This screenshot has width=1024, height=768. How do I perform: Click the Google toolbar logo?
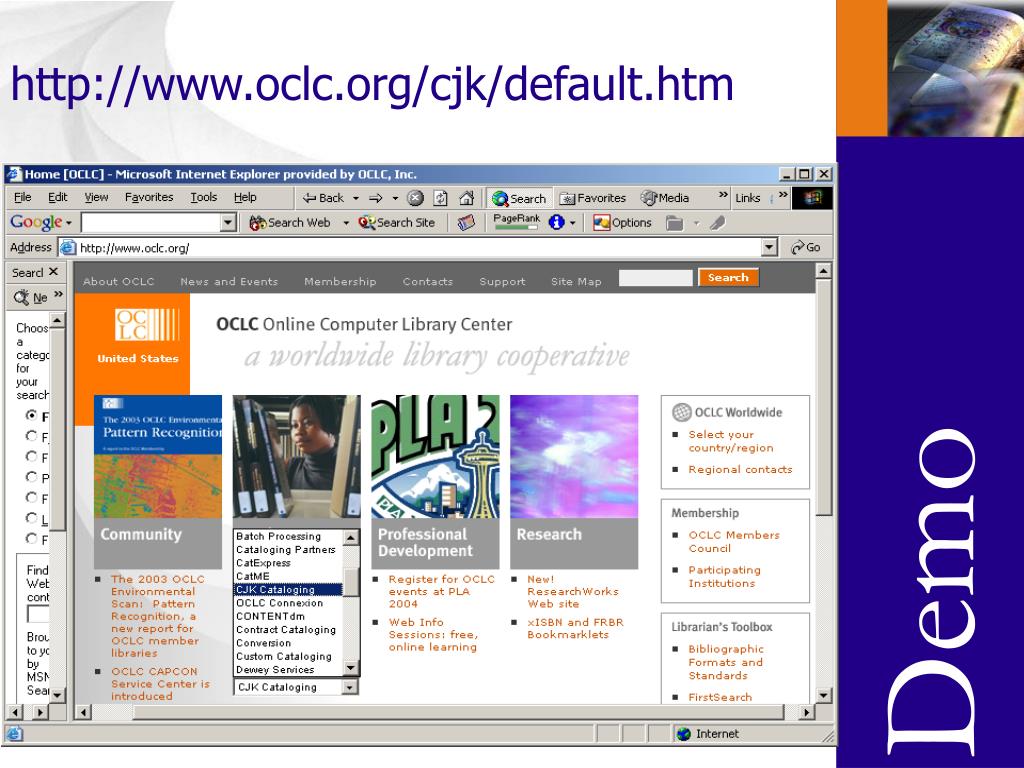[x=36, y=222]
